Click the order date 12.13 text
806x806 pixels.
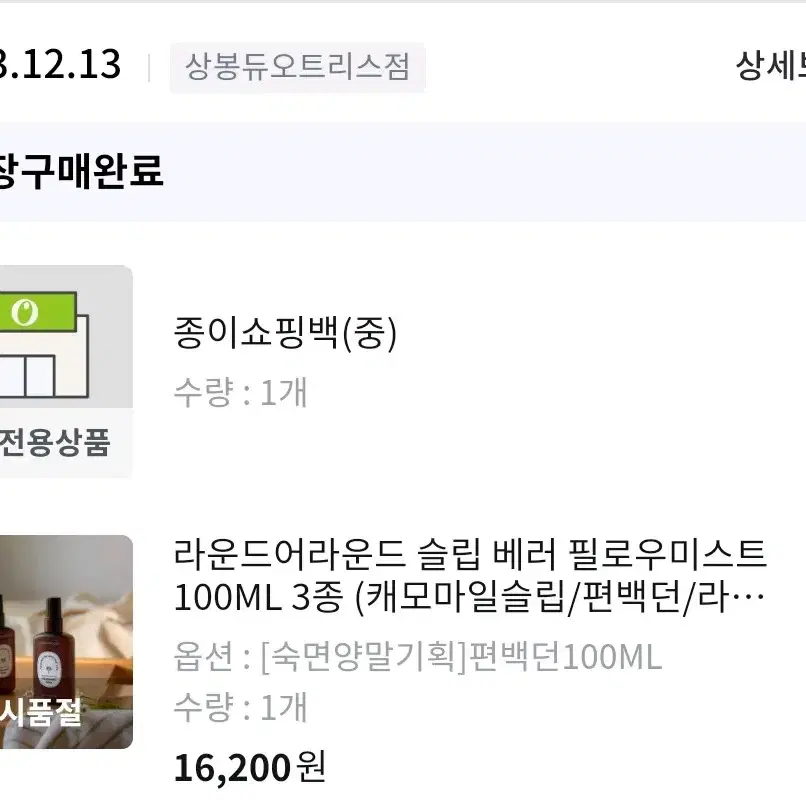click(60, 65)
